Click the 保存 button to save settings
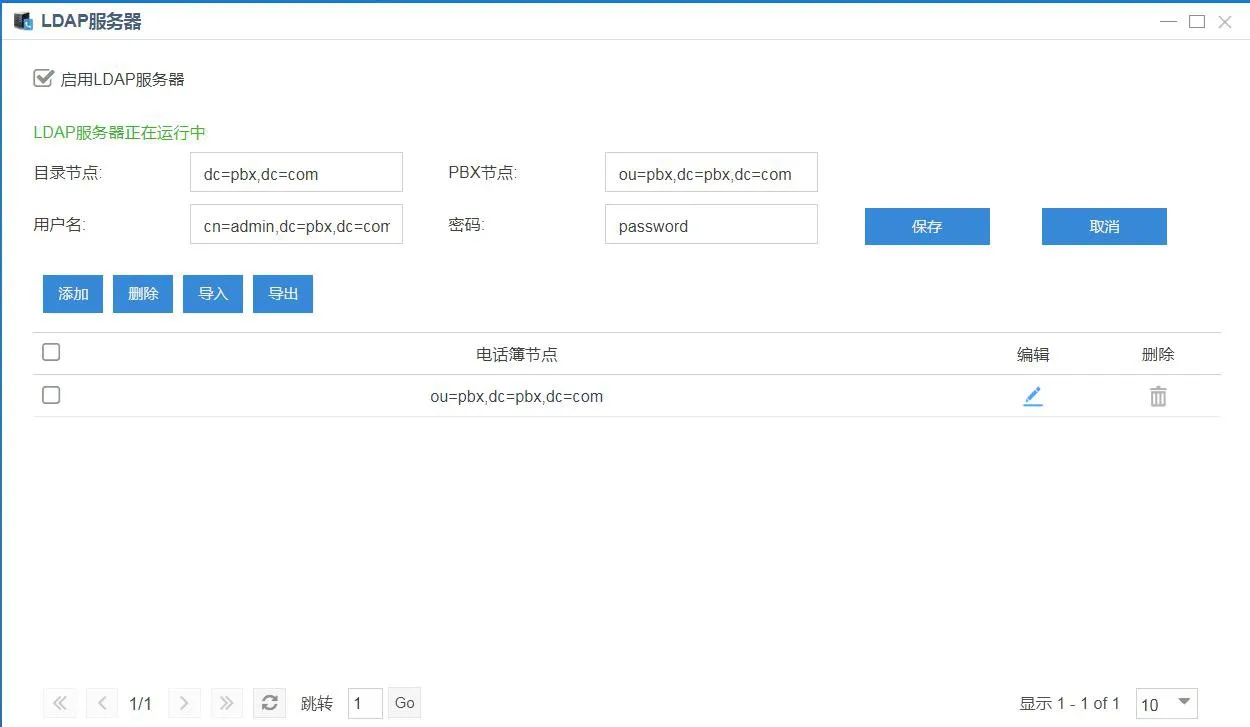Screen dimensions: 1250x727 (x=926, y=226)
